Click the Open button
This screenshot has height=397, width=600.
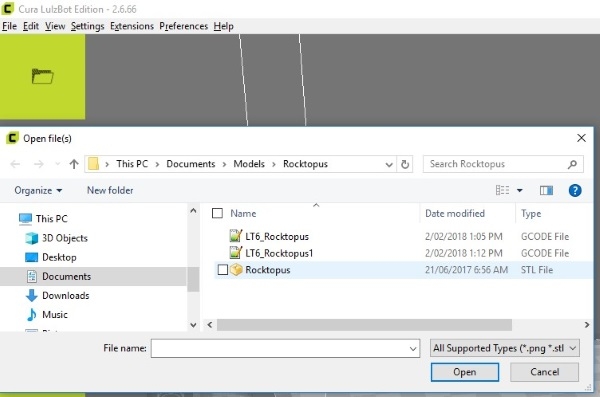pyautogui.click(x=465, y=372)
